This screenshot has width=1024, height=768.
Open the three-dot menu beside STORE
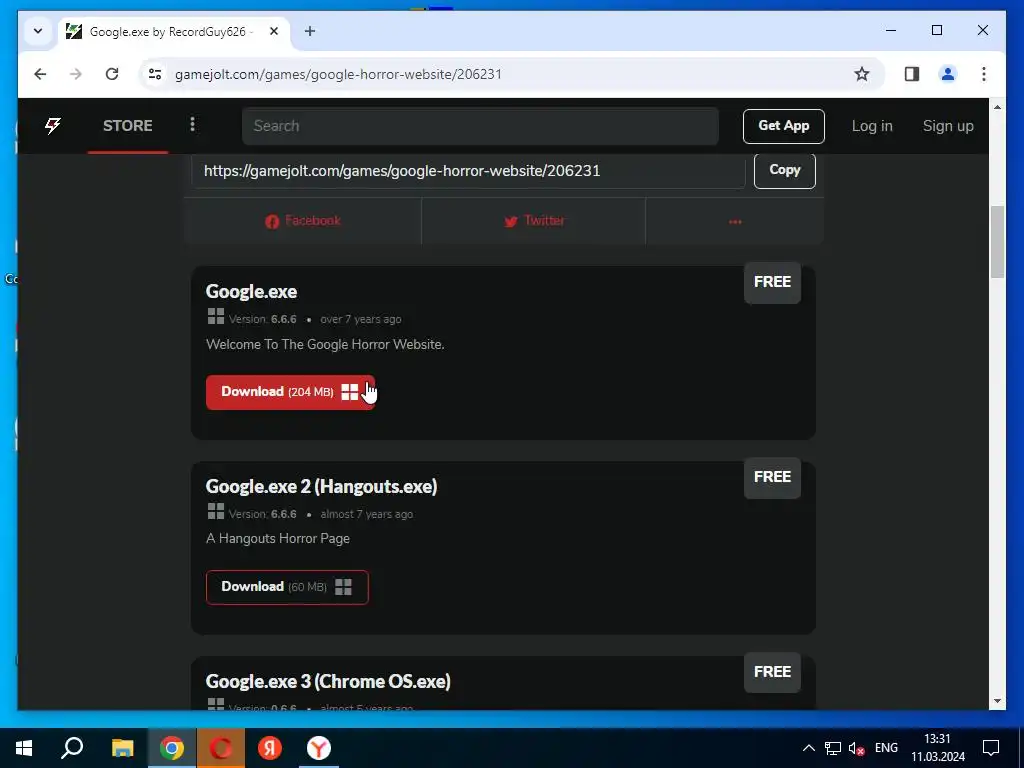[x=192, y=124]
